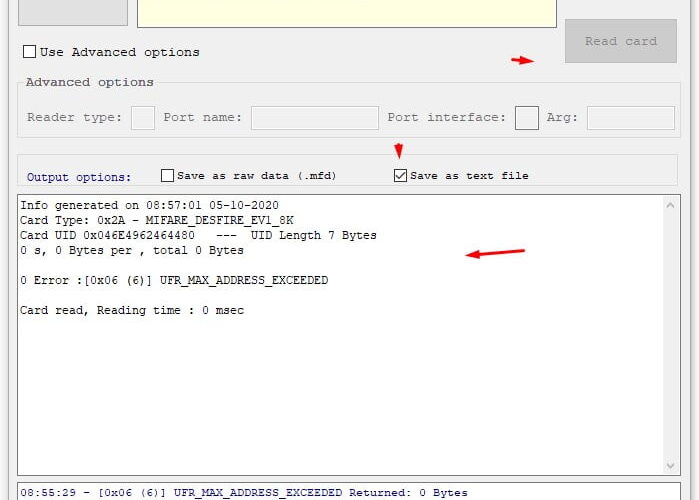699x500 pixels.
Task: Click the Port name input field
Action: click(x=315, y=118)
